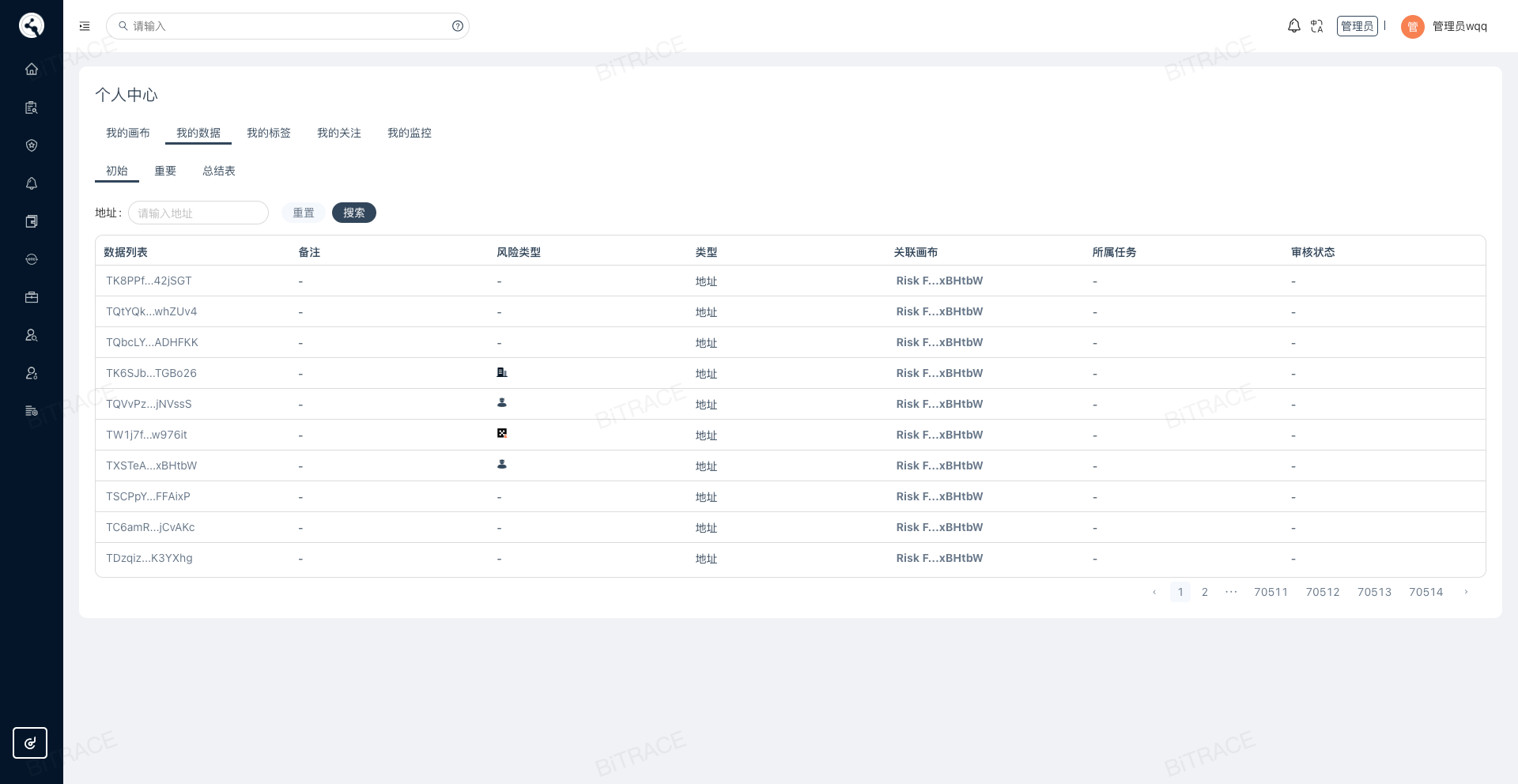The width and height of the screenshot is (1518, 784).
Task: Go to page 70514
Action: coord(1426,592)
